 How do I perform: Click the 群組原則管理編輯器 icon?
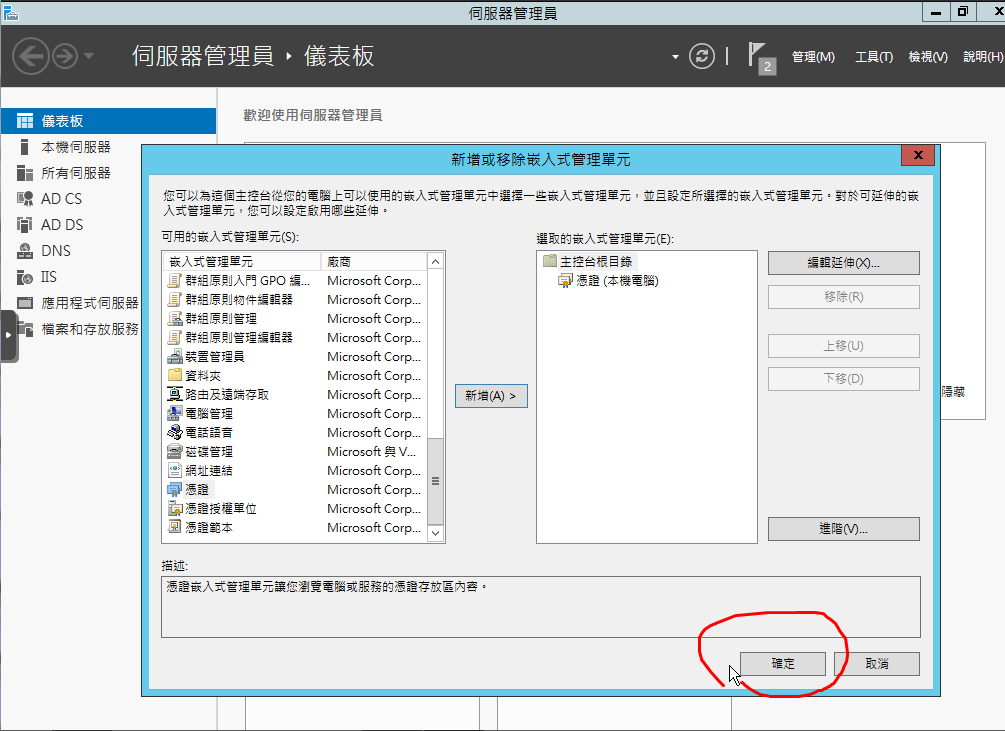tap(174, 337)
